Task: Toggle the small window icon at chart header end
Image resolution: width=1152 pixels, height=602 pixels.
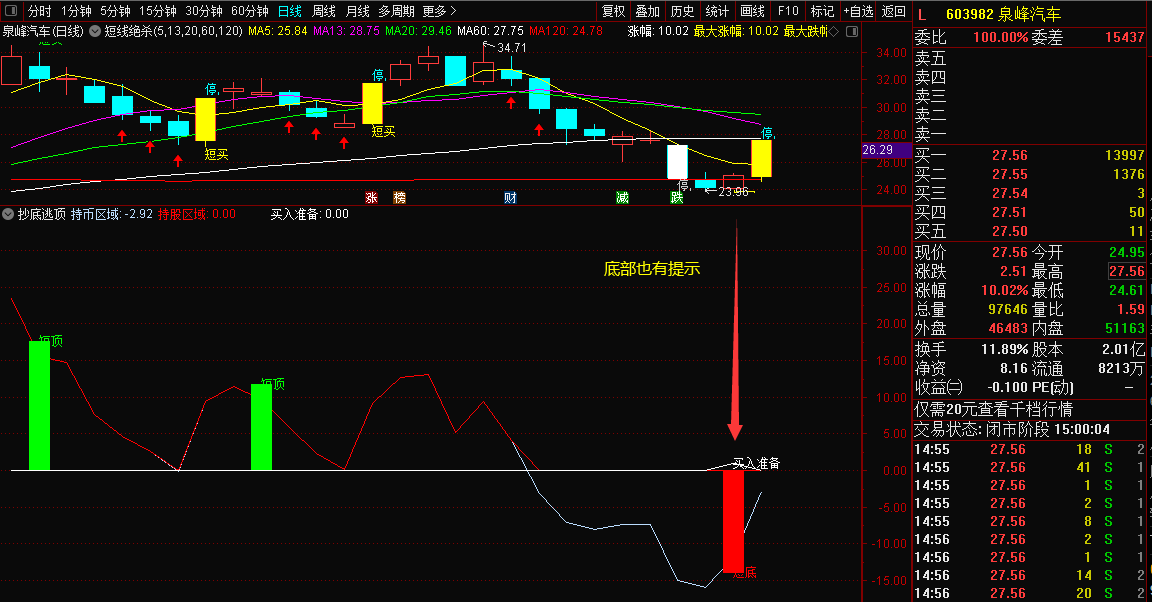Action: 852,32
